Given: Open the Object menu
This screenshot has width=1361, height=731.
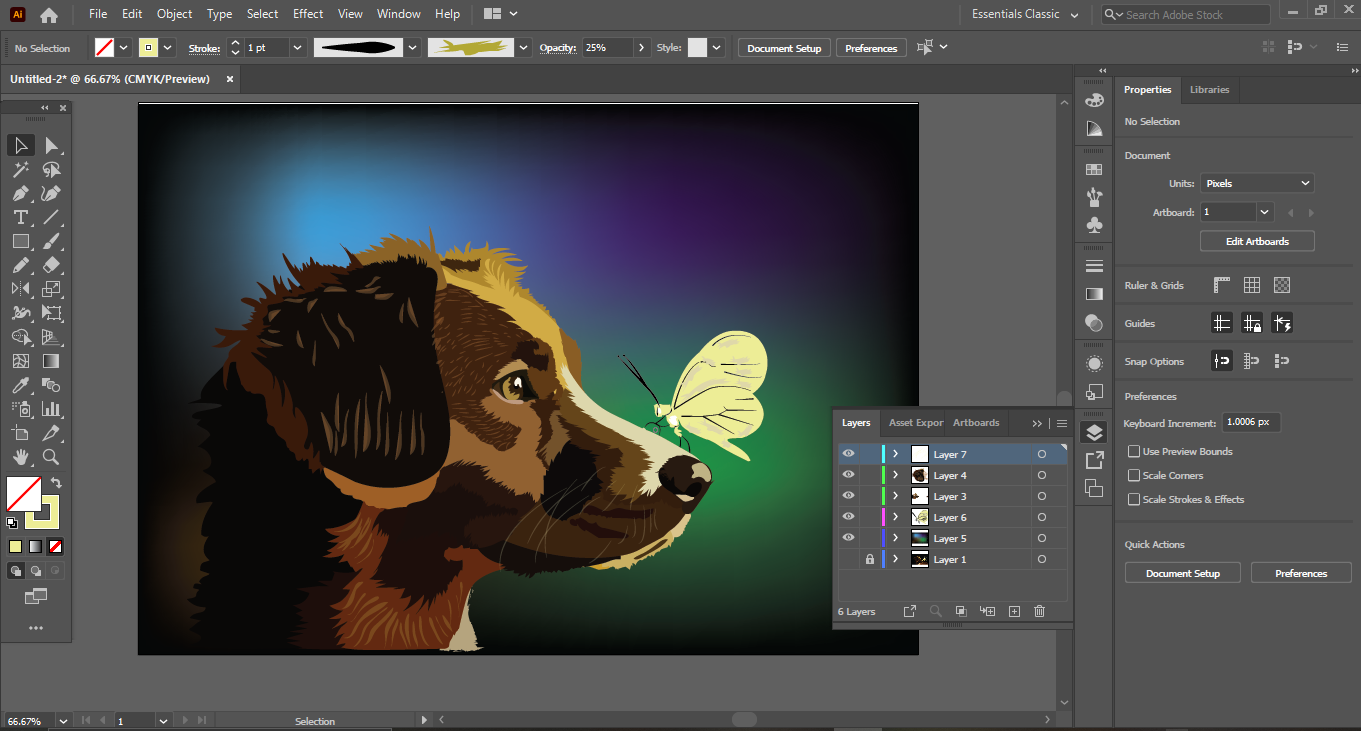Looking at the screenshot, I should [174, 14].
